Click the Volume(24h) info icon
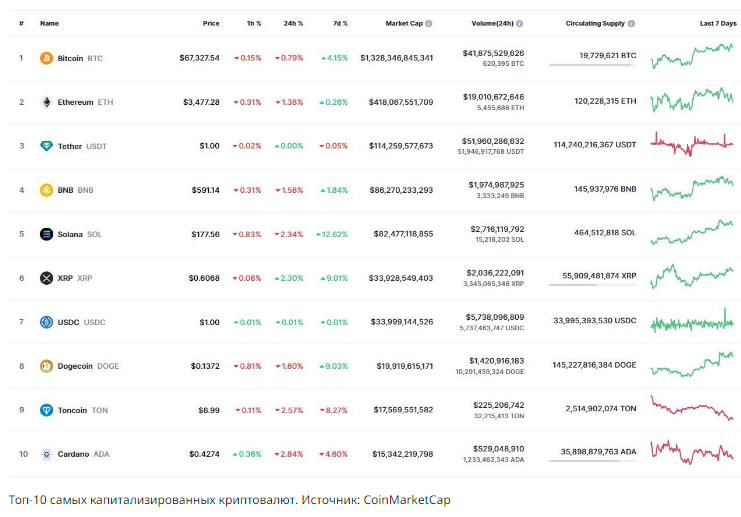Viewport: 741px width, 517px height. click(x=519, y=23)
